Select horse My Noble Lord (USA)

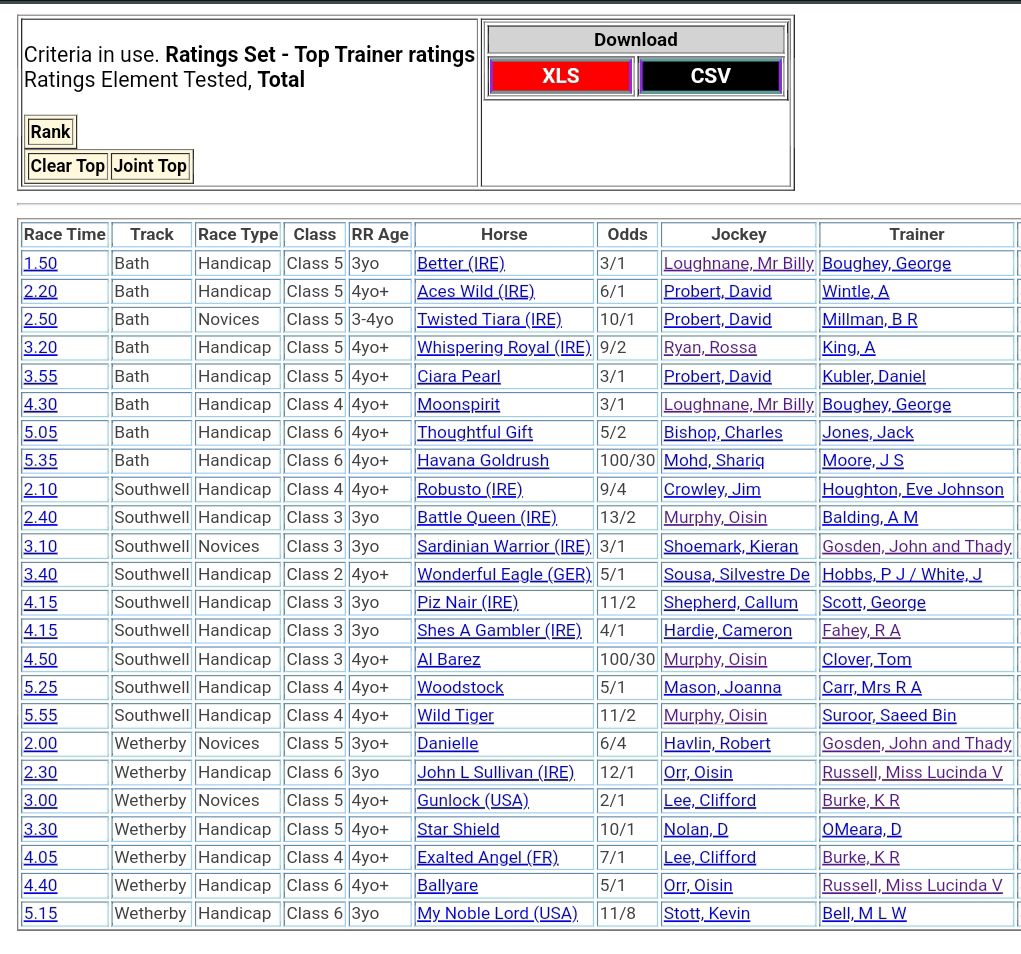click(497, 914)
